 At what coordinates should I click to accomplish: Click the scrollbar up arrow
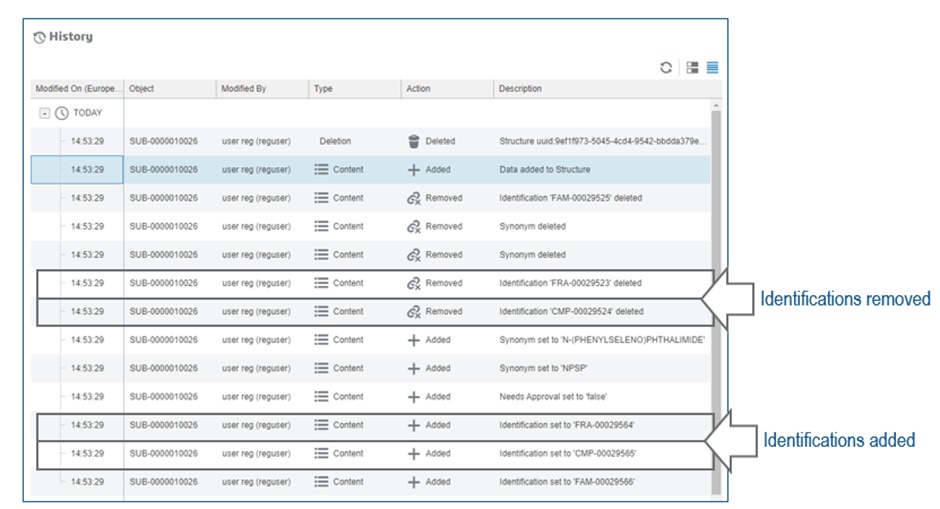(715, 105)
